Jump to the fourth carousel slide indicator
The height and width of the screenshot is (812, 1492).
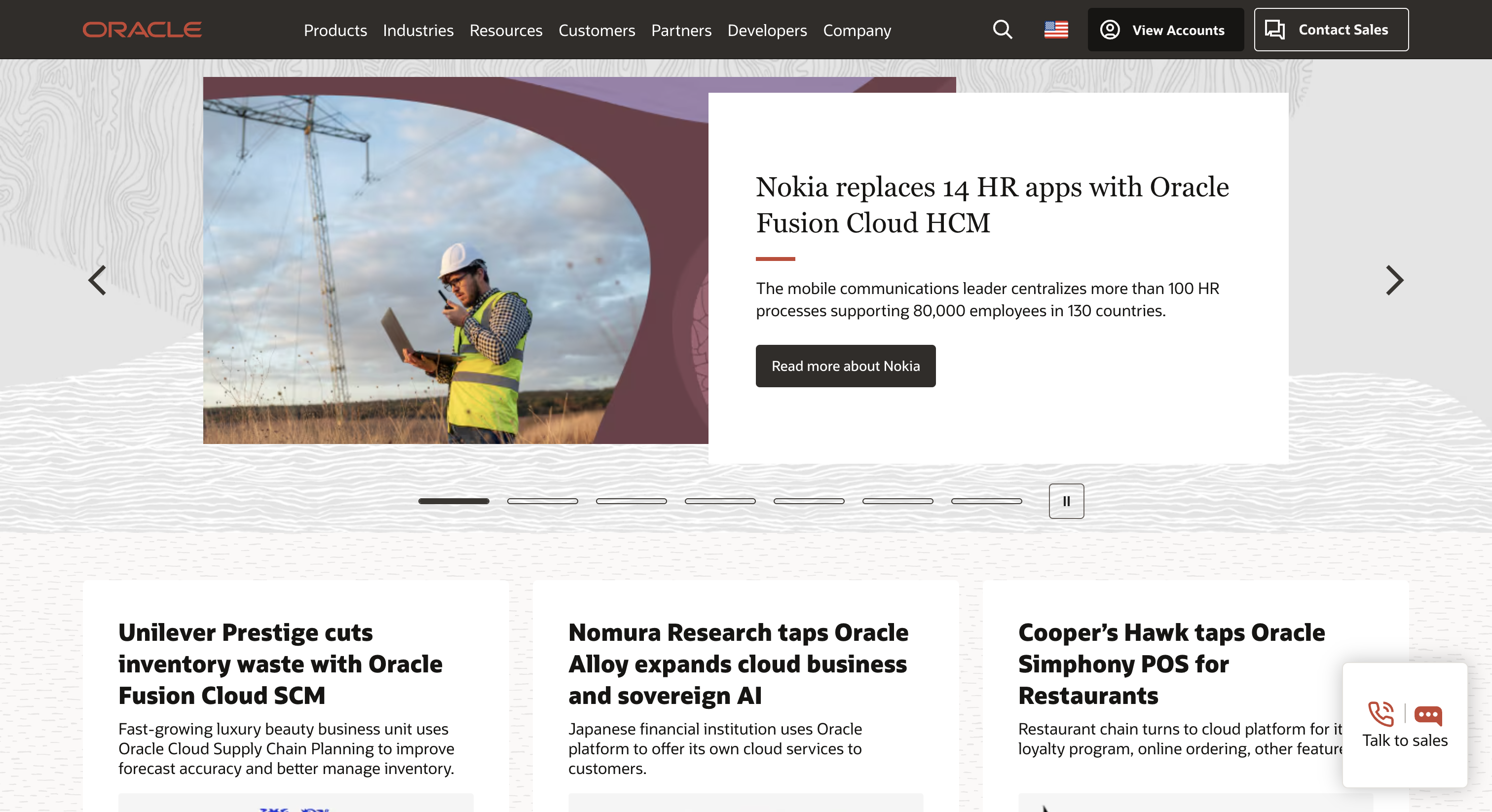[x=720, y=501]
